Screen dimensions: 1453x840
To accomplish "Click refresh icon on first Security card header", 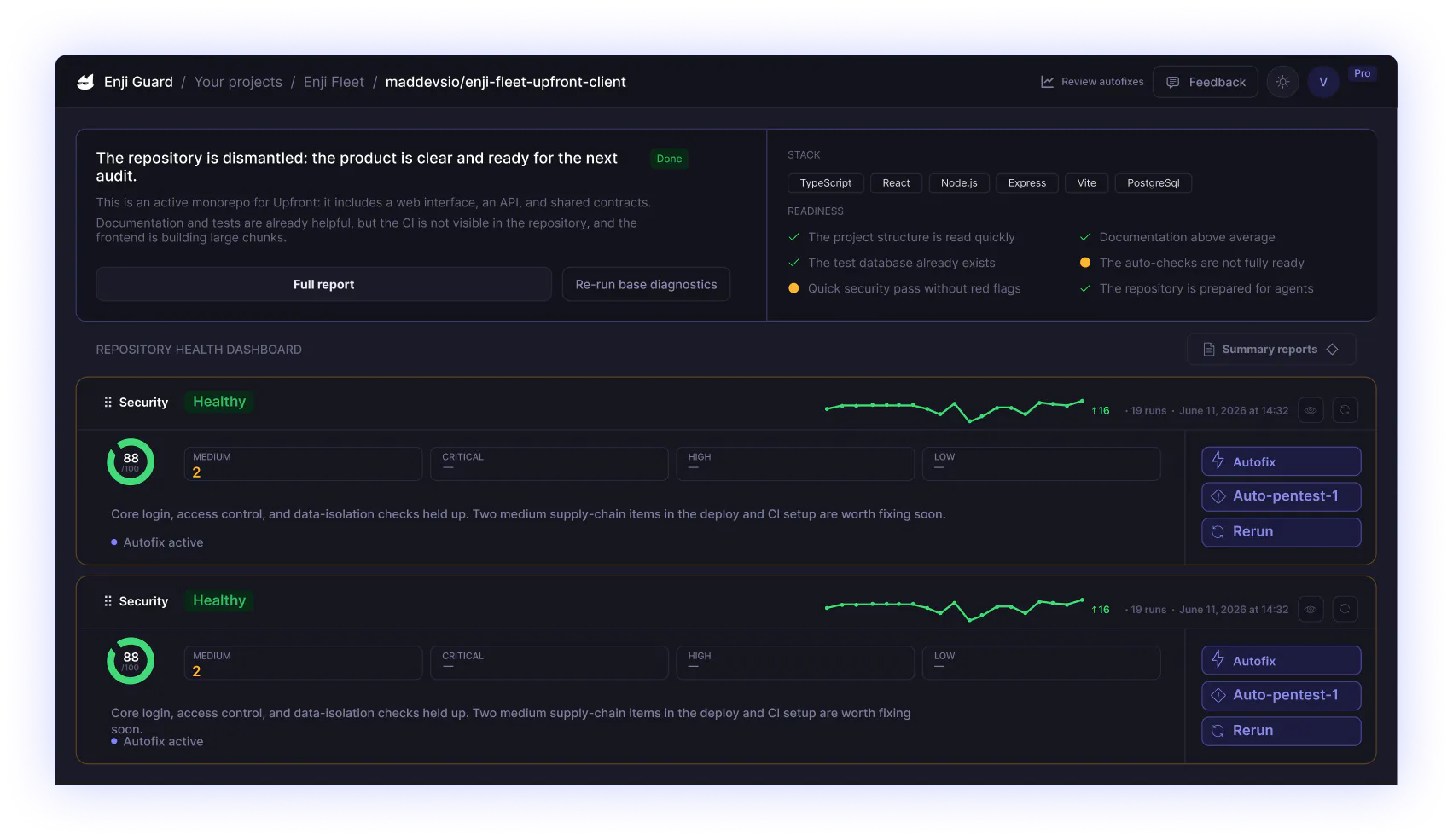I will click(x=1345, y=410).
